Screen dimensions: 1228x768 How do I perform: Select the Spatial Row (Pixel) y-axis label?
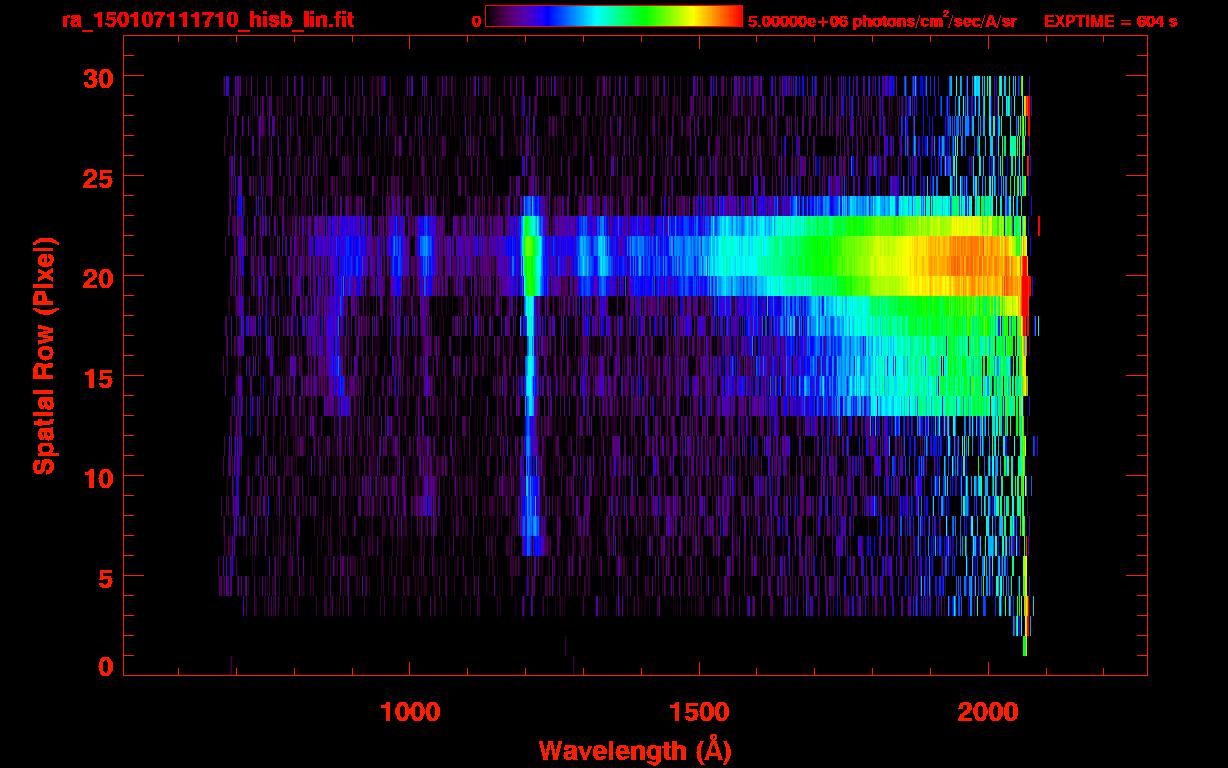tap(44, 355)
